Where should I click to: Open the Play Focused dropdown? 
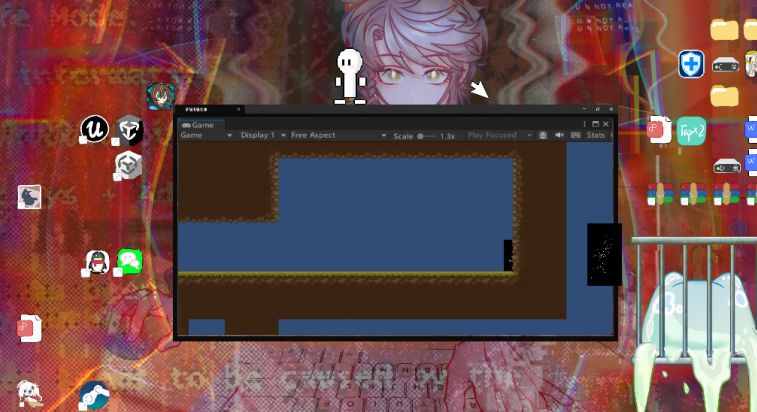tap(500, 135)
